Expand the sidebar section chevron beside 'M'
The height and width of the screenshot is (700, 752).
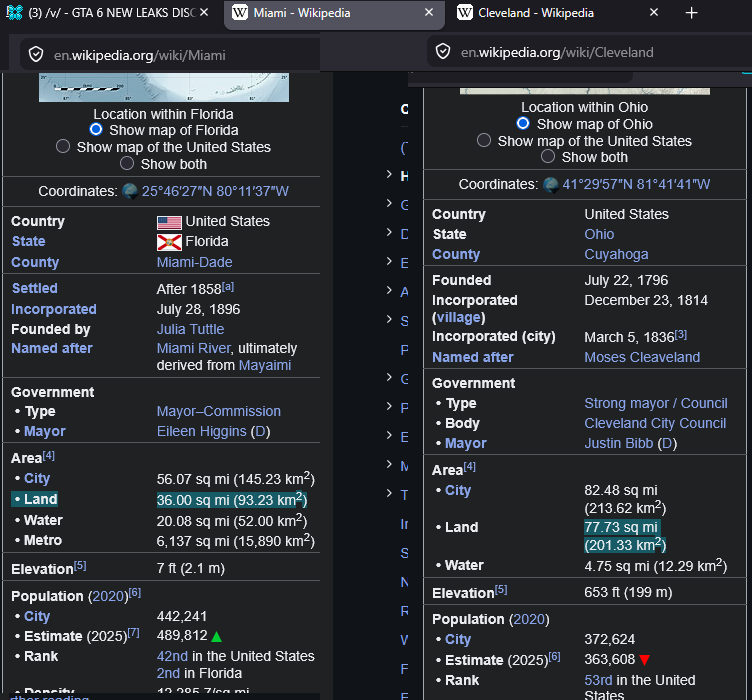click(389, 464)
